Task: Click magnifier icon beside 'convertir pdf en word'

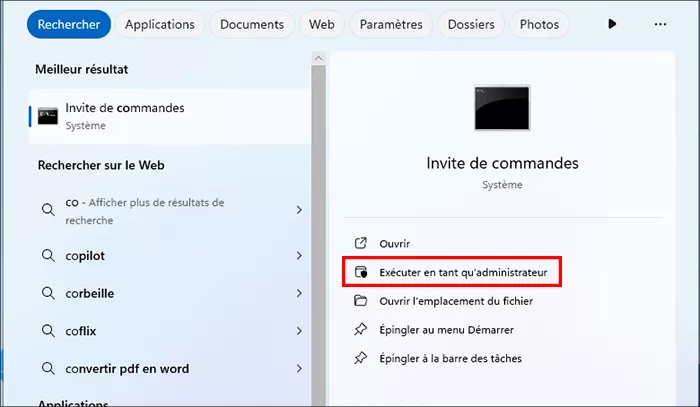Action: click(x=48, y=369)
